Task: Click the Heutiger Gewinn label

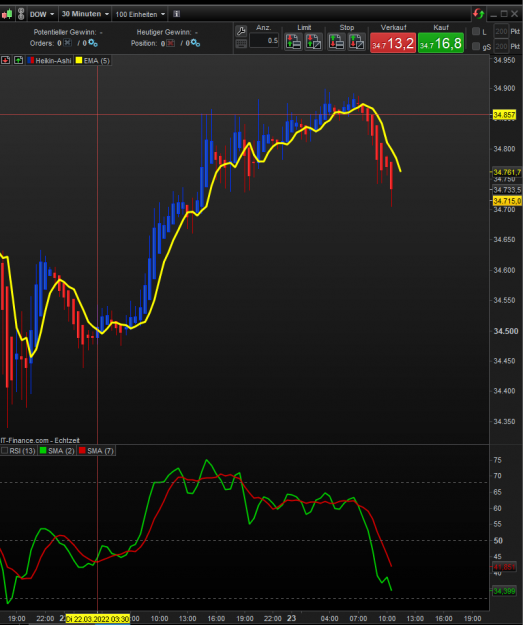Action: click(x=164, y=32)
